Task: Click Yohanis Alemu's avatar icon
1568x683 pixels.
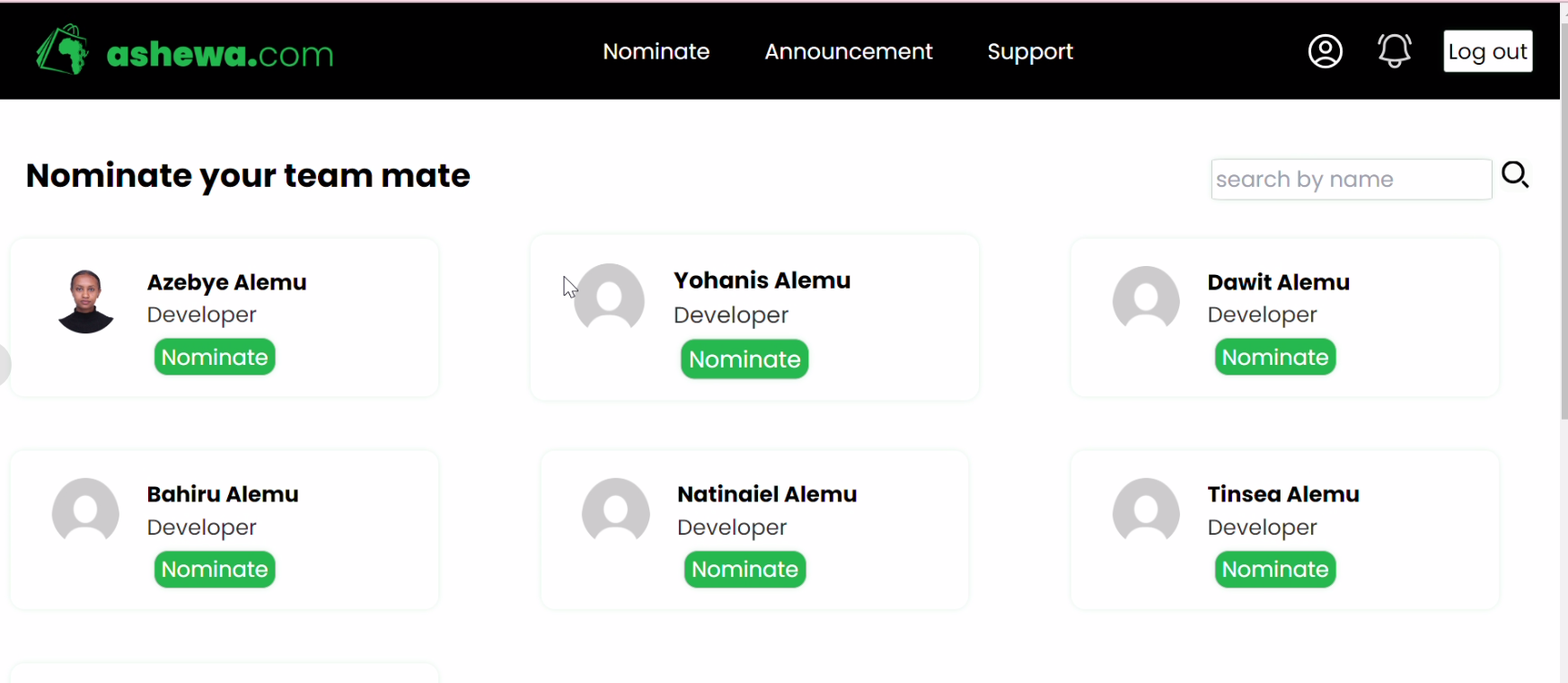Action: click(x=610, y=297)
